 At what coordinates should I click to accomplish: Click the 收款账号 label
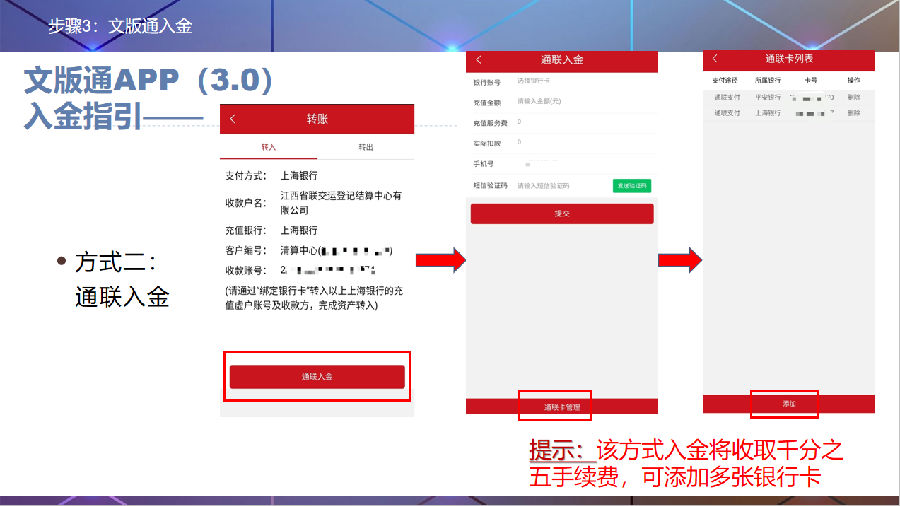pyautogui.click(x=246, y=270)
